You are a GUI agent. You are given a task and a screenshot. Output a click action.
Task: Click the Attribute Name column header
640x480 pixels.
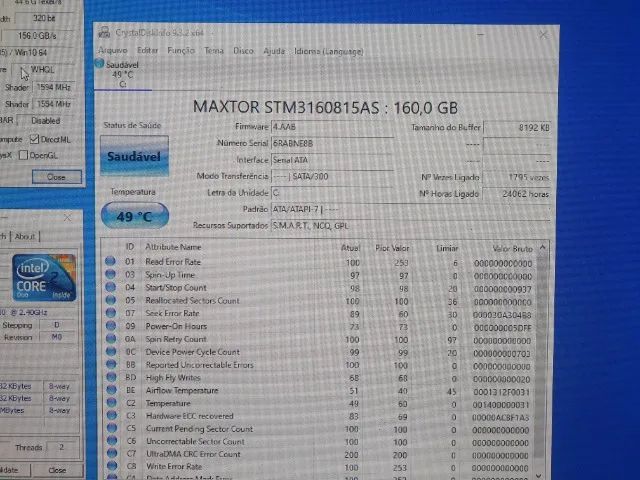click(x=173, y=247)
